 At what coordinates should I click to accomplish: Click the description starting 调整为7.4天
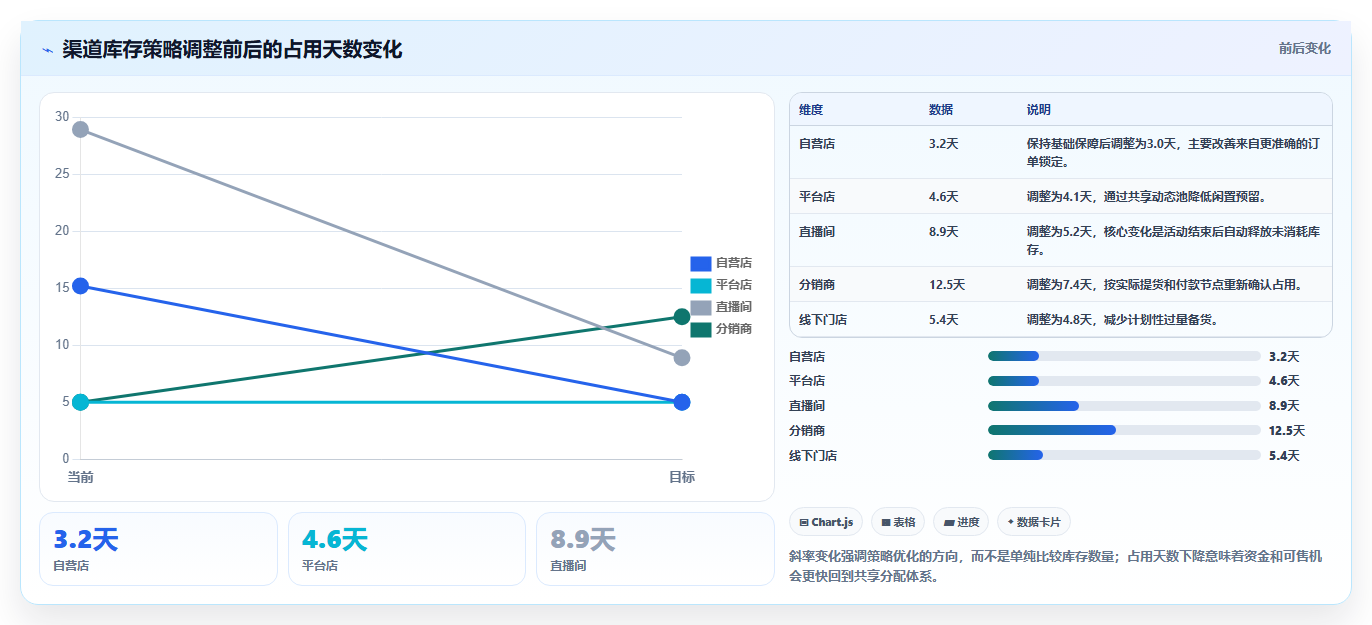(1165, 285)
